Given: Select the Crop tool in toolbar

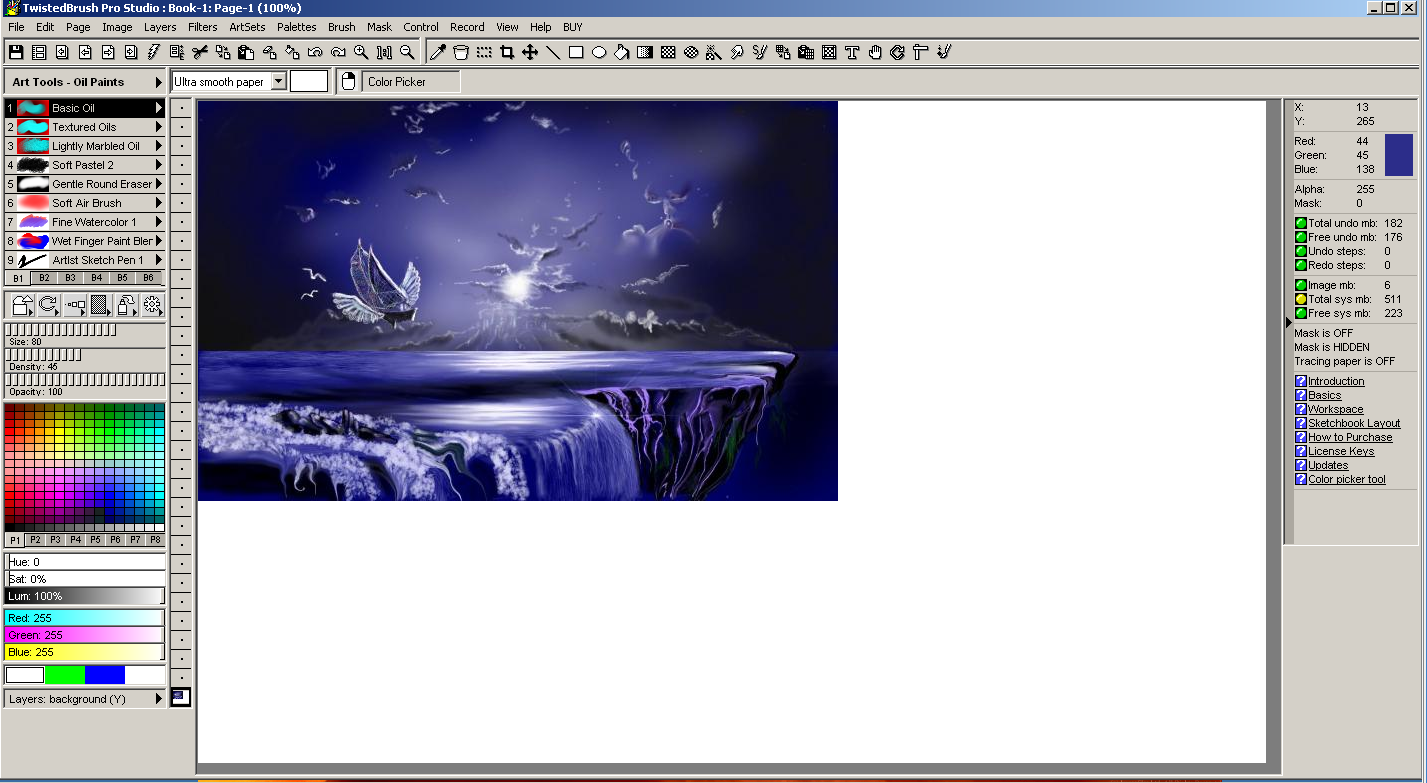Looking at the screenshot, I should pos(507,52).
